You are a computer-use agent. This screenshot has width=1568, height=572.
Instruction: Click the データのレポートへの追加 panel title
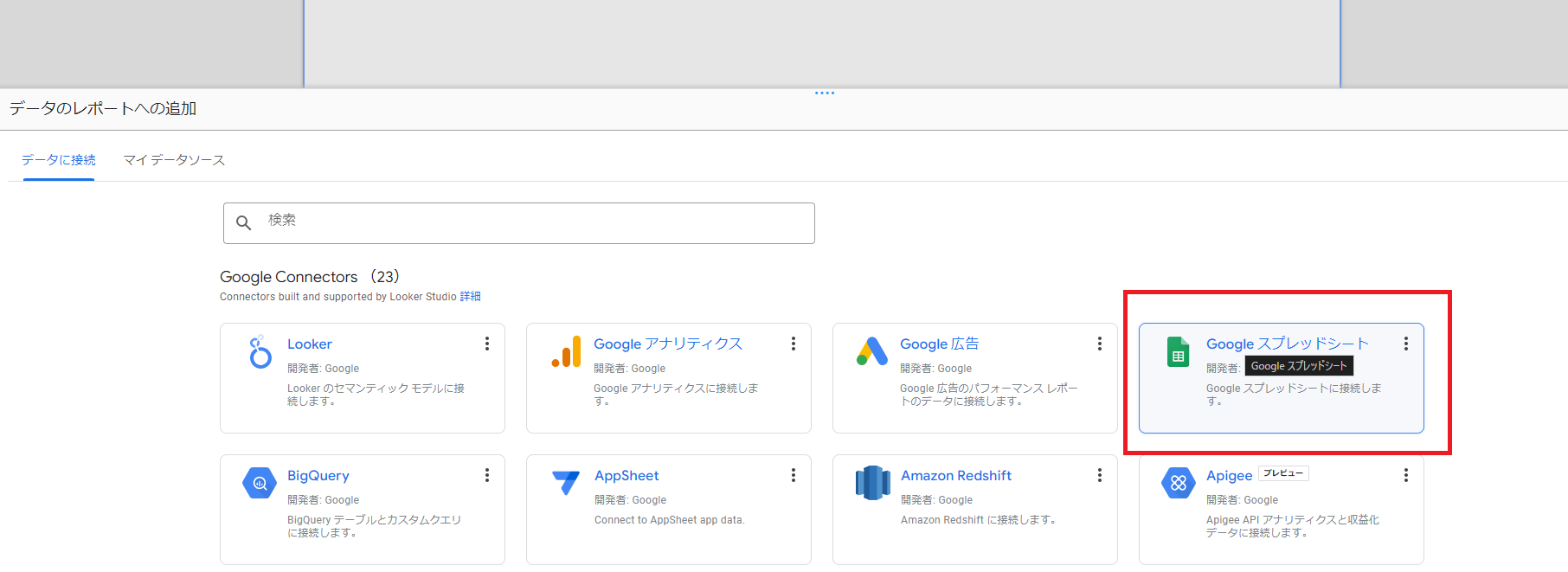103,109
